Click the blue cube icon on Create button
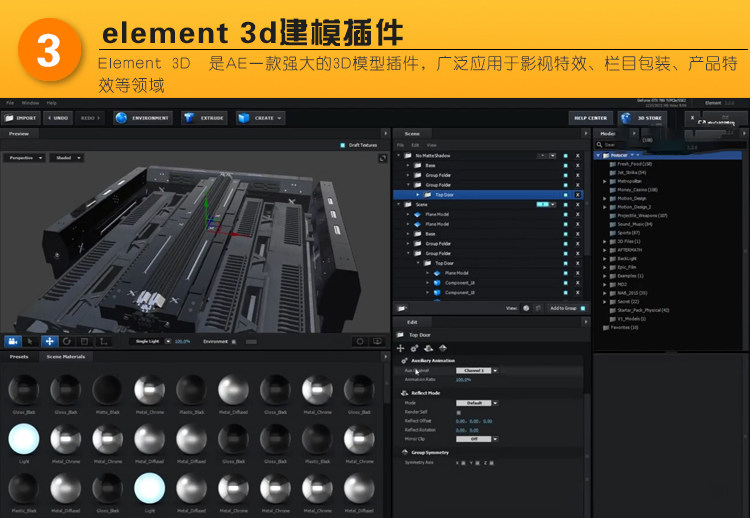Viewport: 750px width, 518px height. [244, 118]
